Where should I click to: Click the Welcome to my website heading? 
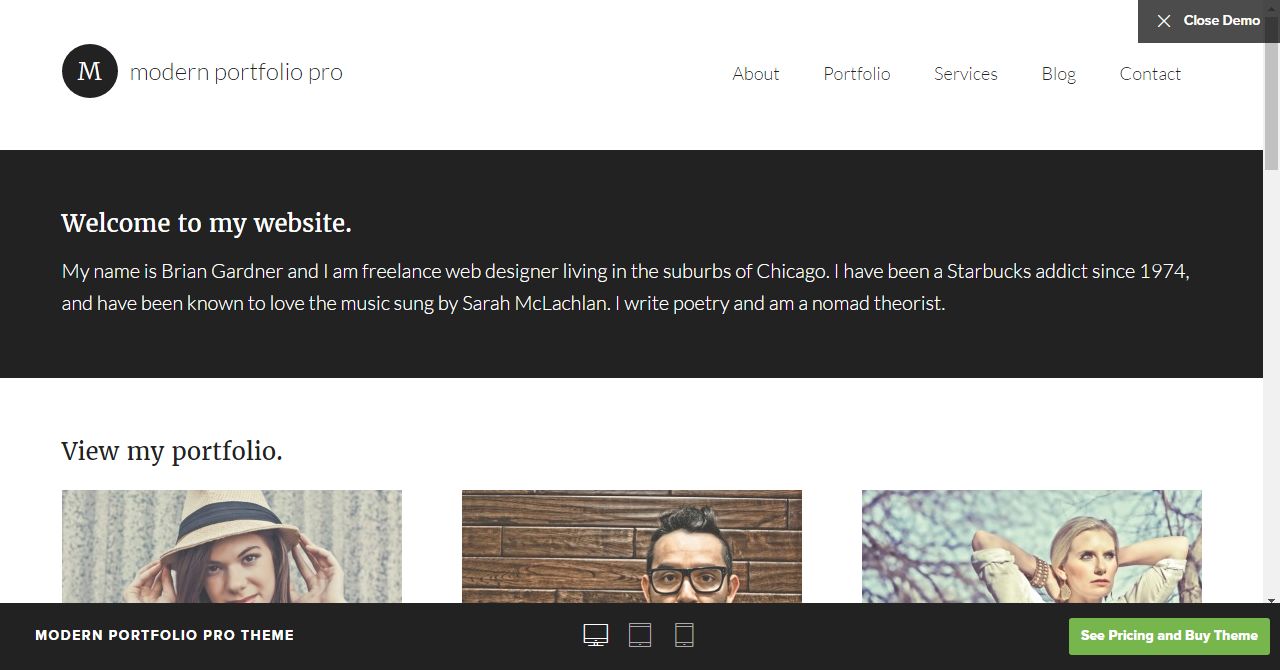pos(206,223)
